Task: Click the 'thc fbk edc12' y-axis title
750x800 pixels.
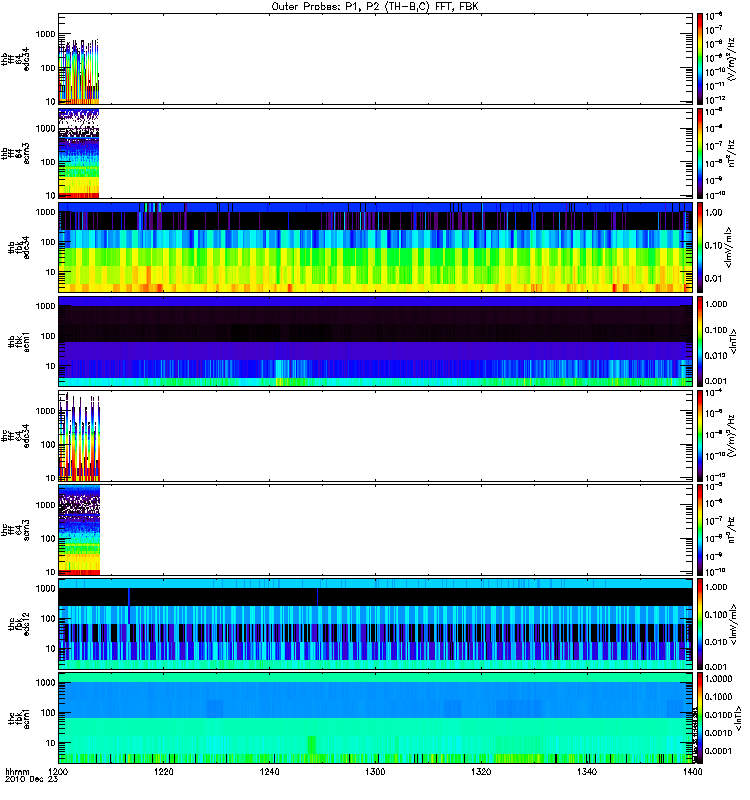Action: click(x=19, y=624)
